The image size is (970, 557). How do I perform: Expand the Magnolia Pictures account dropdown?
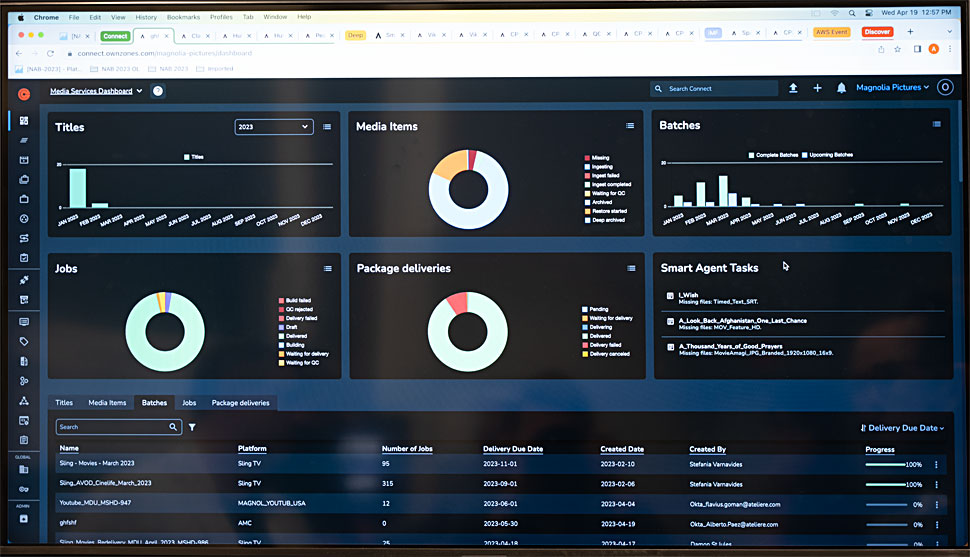point(892,88)
